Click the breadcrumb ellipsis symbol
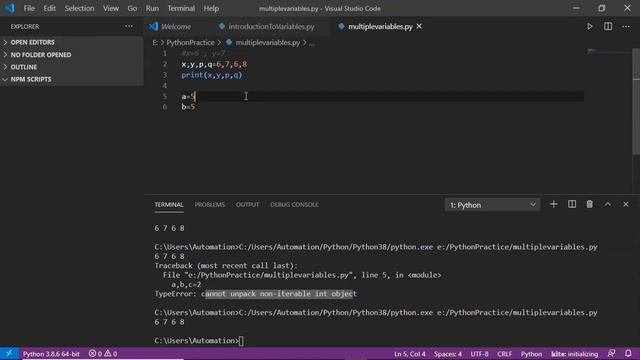The width and height of the screenshot is (640, 360). pyautogui.click(x=312, y=42)
